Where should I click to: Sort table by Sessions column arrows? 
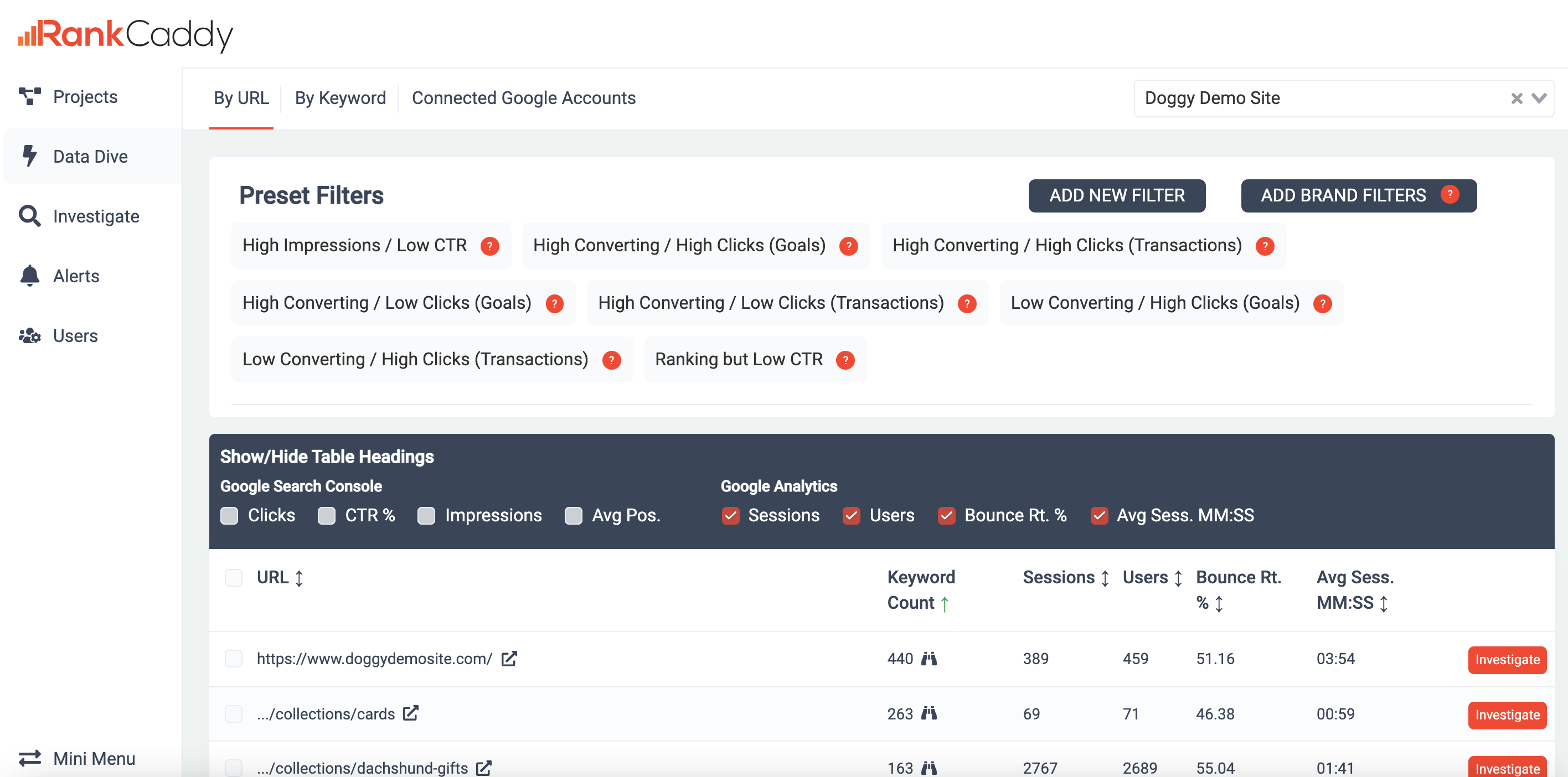(1105, 578)
